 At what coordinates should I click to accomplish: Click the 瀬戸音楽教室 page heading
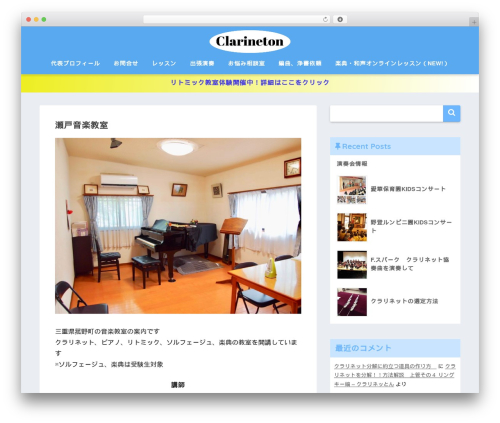pyautogui.click(x=82, y=125)
